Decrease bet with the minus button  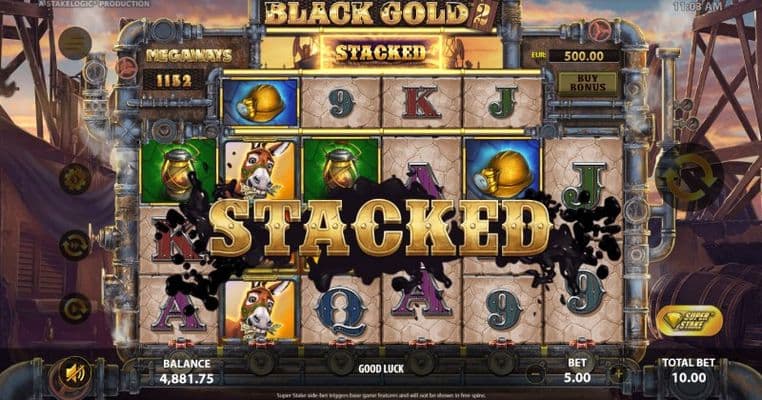pyautogui.click(x=535, y=374)
